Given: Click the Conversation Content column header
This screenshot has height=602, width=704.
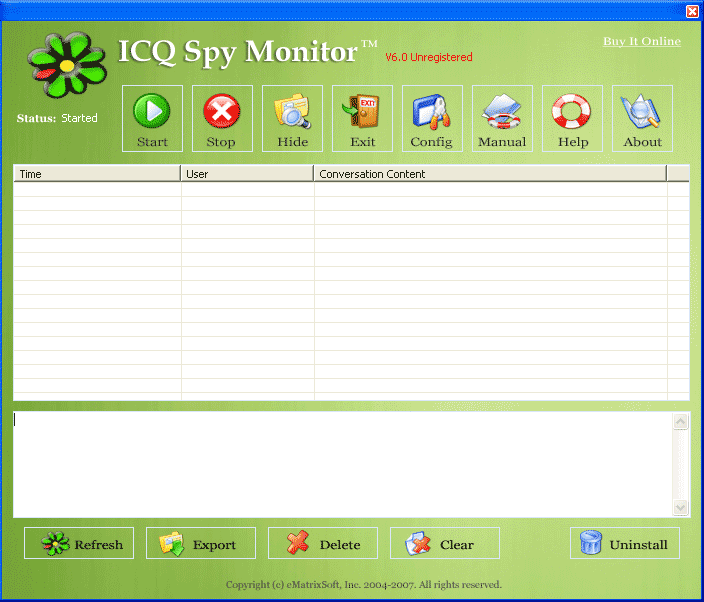Looking at the screenshot, I should tap(490, 174).
